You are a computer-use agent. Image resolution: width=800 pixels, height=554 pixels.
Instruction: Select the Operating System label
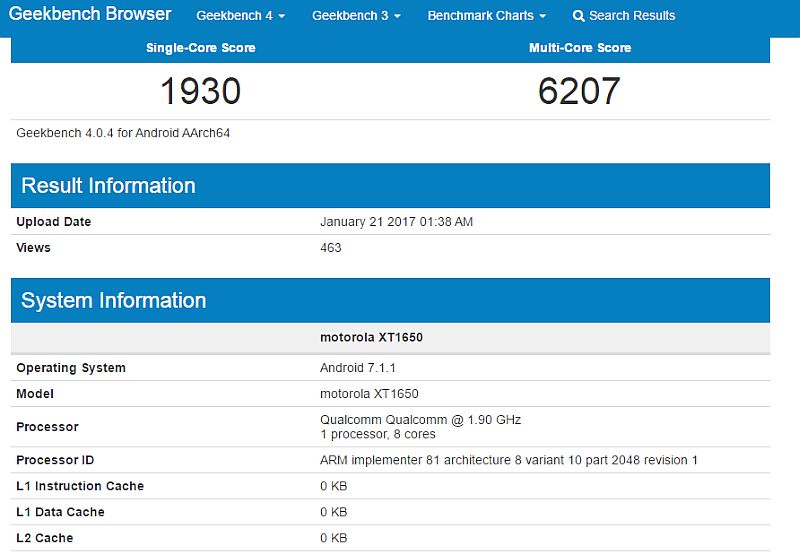pos(71,368)
